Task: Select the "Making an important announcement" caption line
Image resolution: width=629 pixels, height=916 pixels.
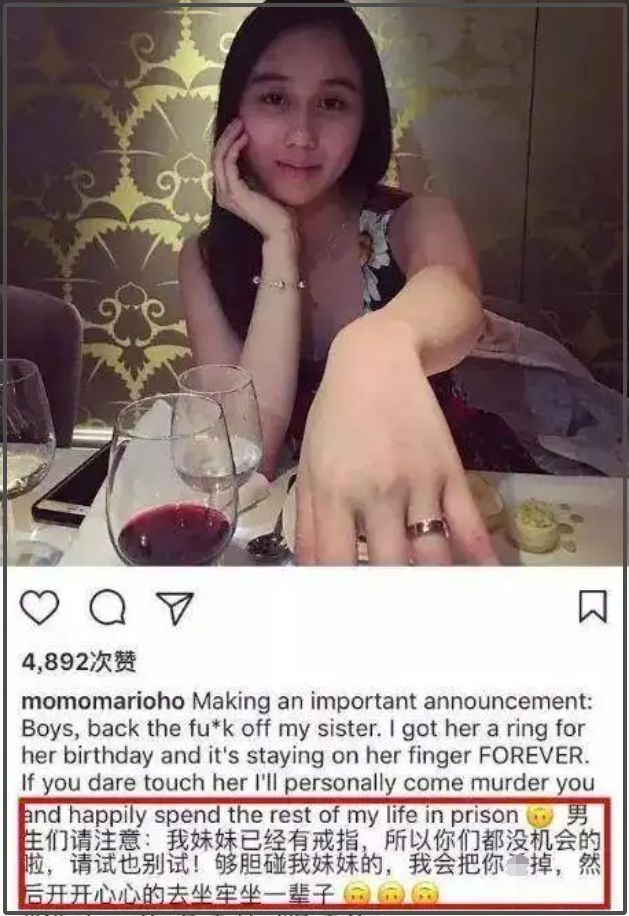Action: 392,701
